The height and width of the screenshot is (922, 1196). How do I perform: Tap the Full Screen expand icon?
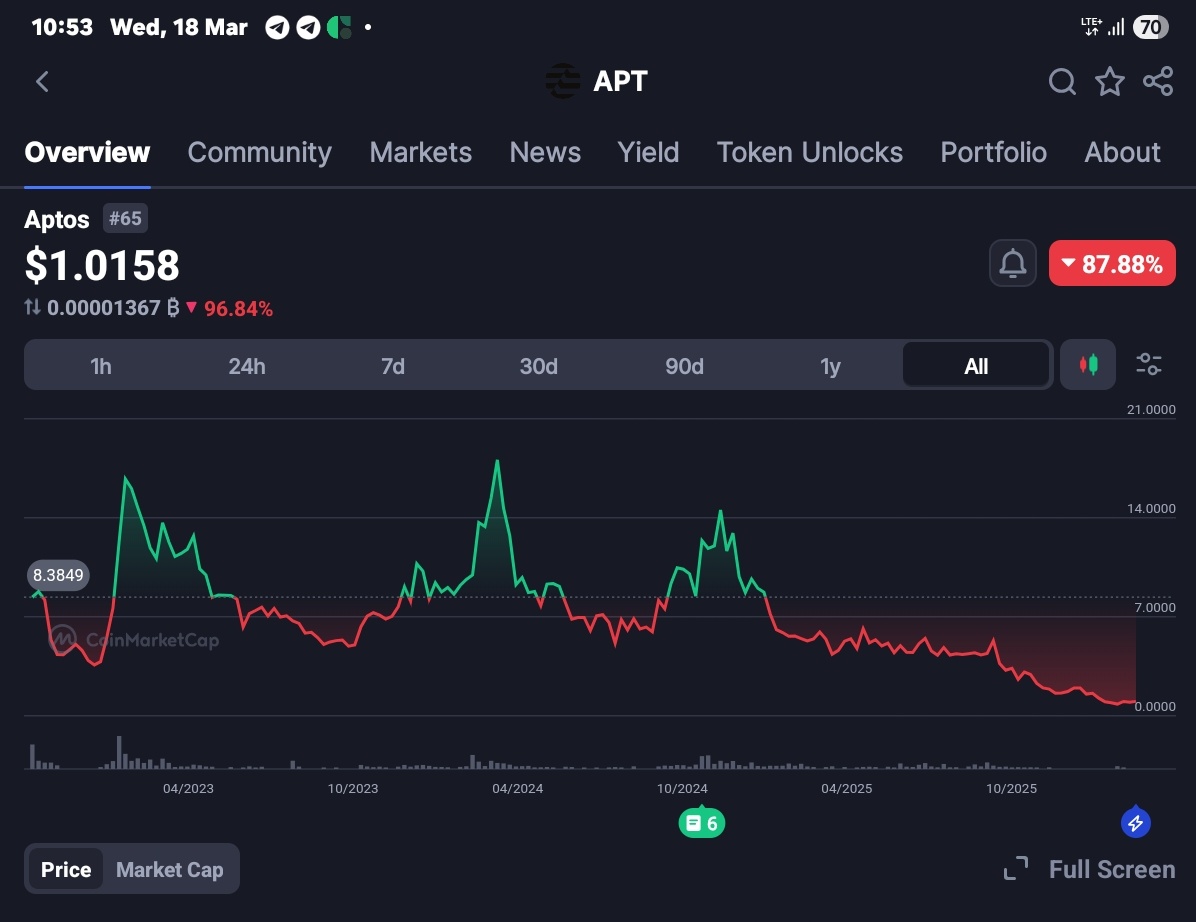(1015, 869)
